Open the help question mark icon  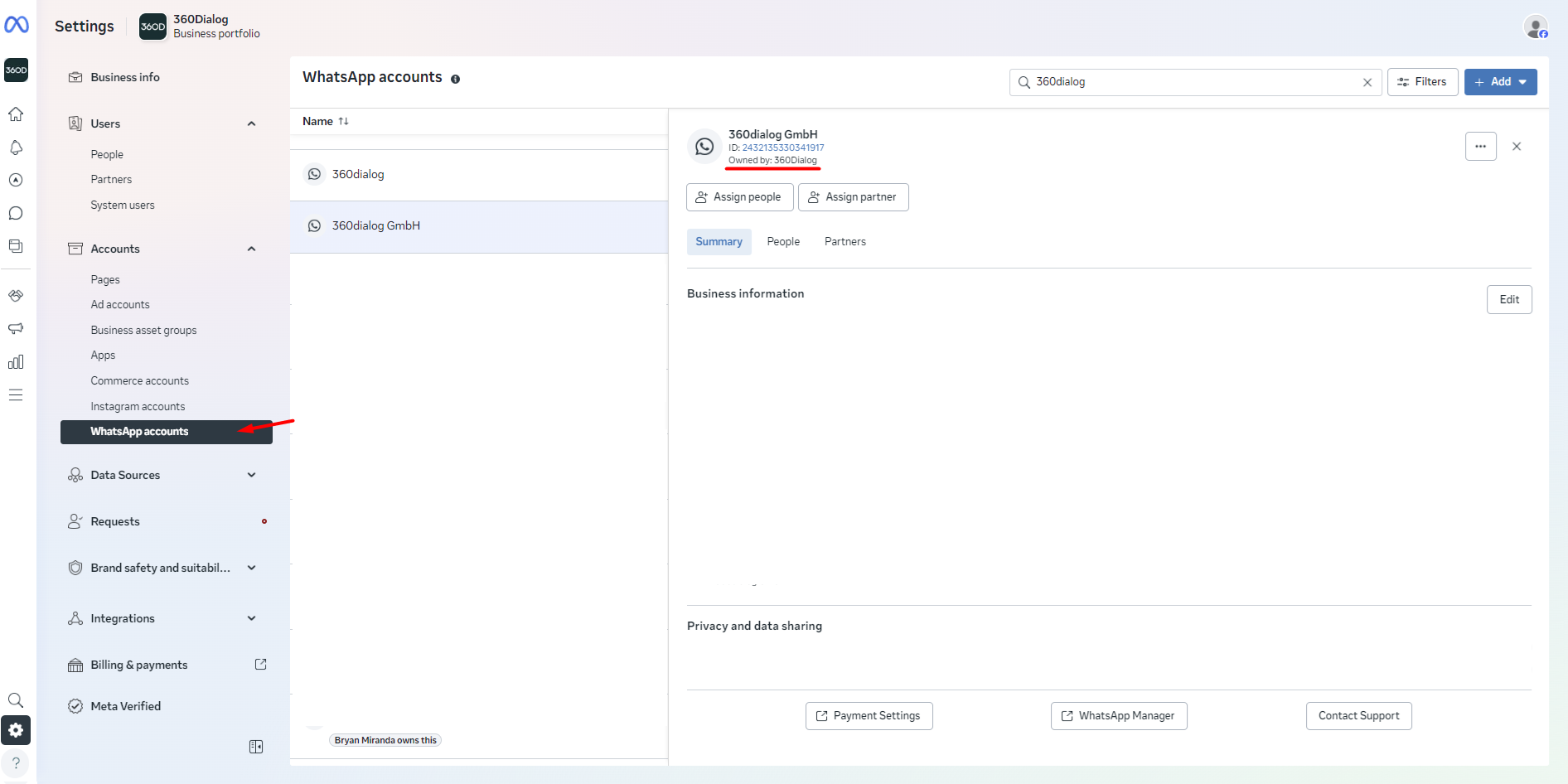[x=16, y=762]
